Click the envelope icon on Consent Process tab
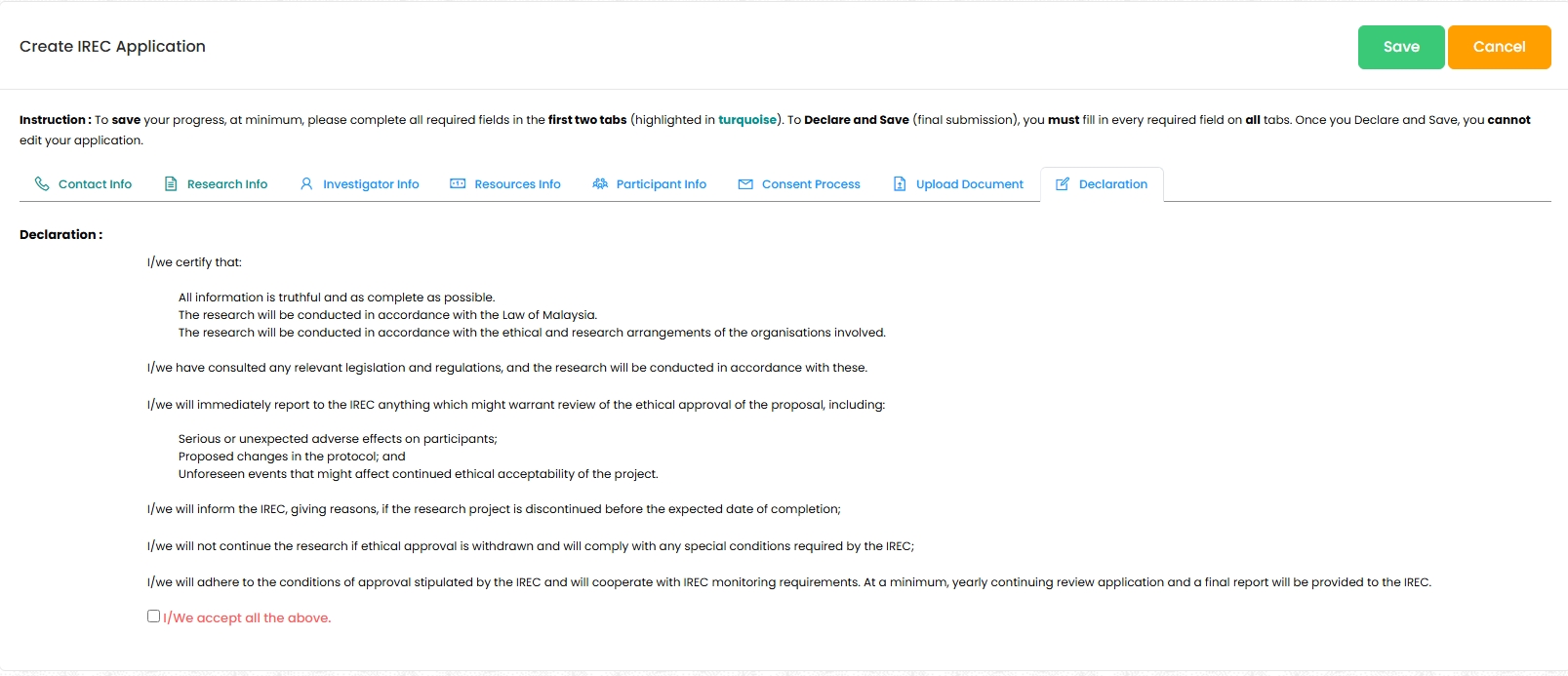The image size is (1568, 676). tap(745, 183)
